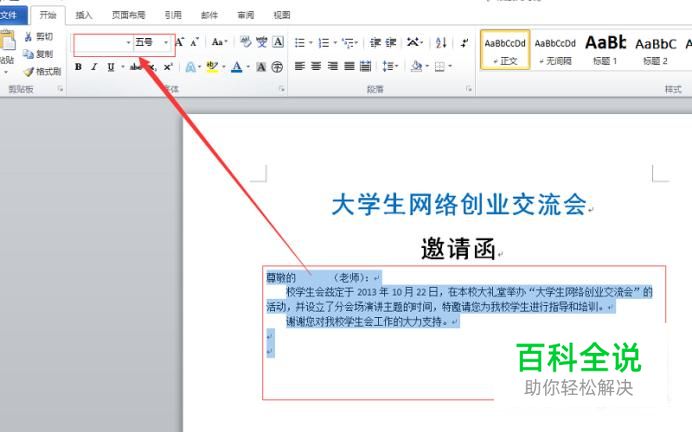Image resolution: width=692 pixels, height=432 pixels.
Task: Center the paragraph text
Action: [x=316, y=66]
